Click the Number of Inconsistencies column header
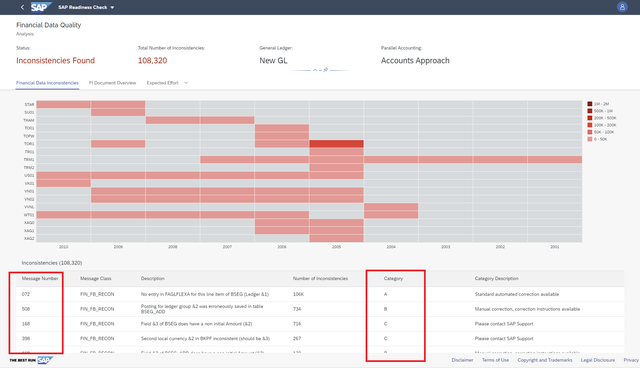Screen dimensions: 640x368 320,278
